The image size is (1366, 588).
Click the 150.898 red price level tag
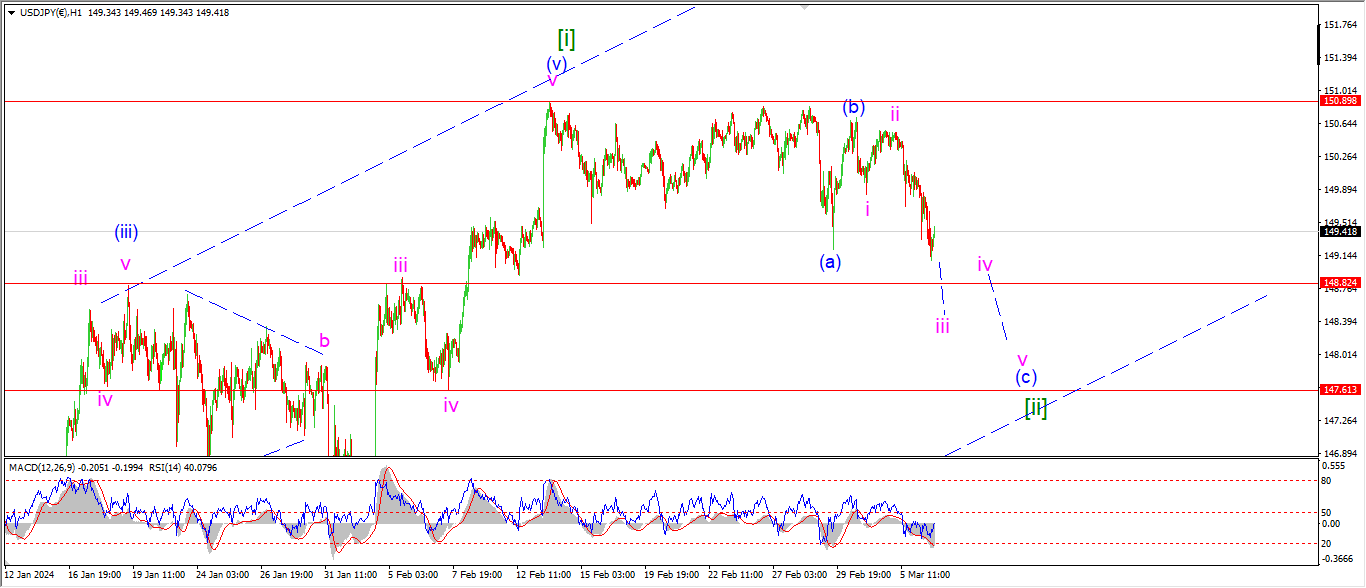[x=1339, y=101]
